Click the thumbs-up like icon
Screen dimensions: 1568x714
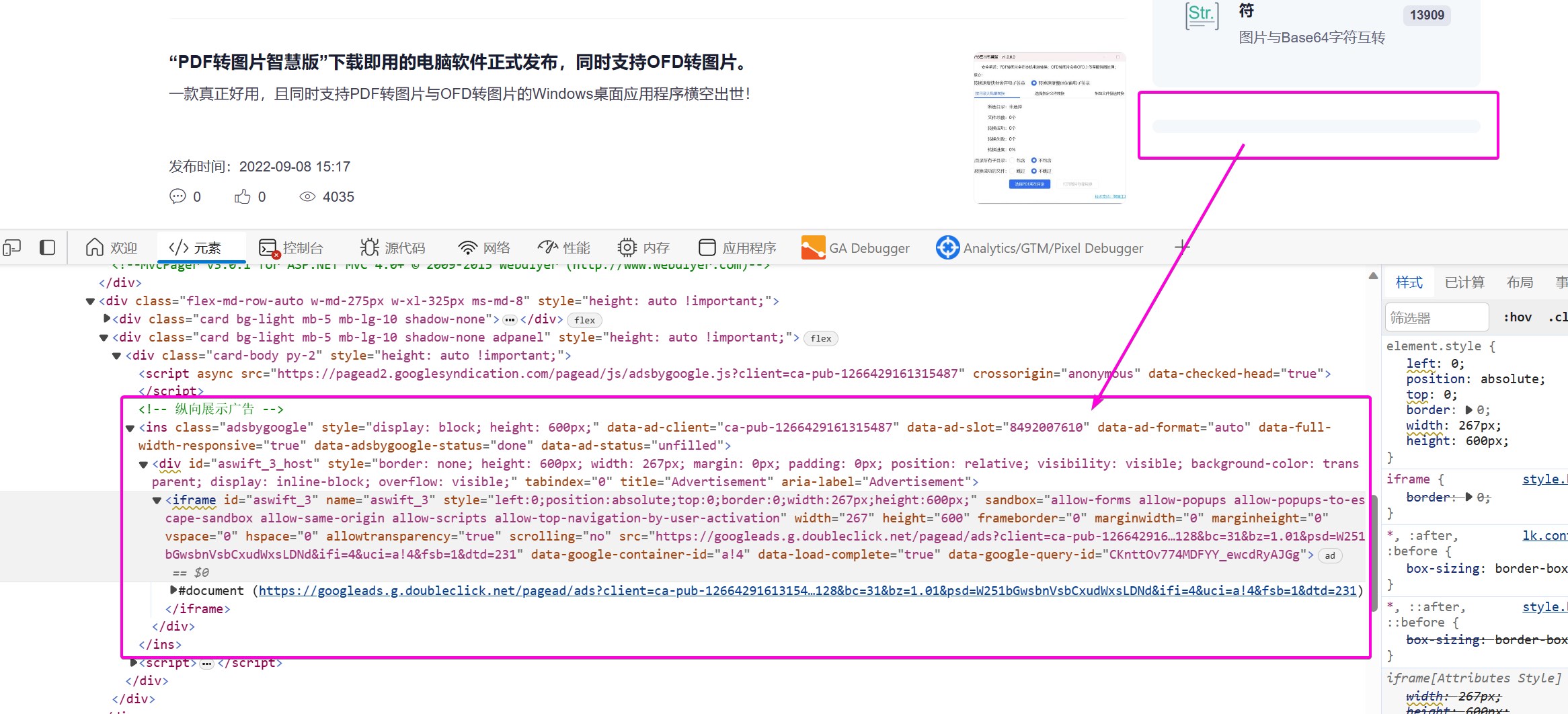point(242,196)
